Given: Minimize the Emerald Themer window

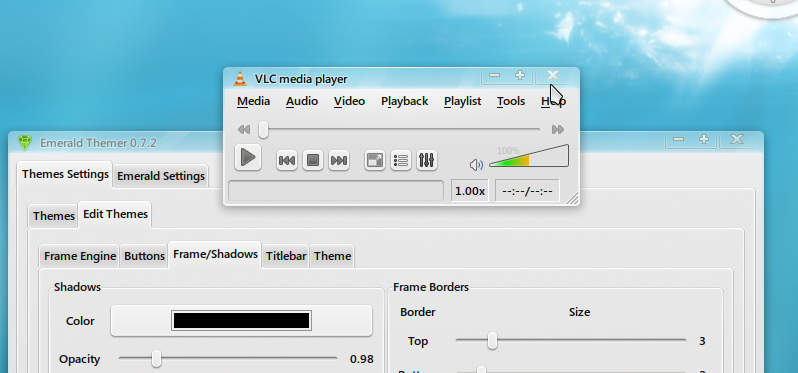Looking at the screenshot, I should [x=678, y=139].
